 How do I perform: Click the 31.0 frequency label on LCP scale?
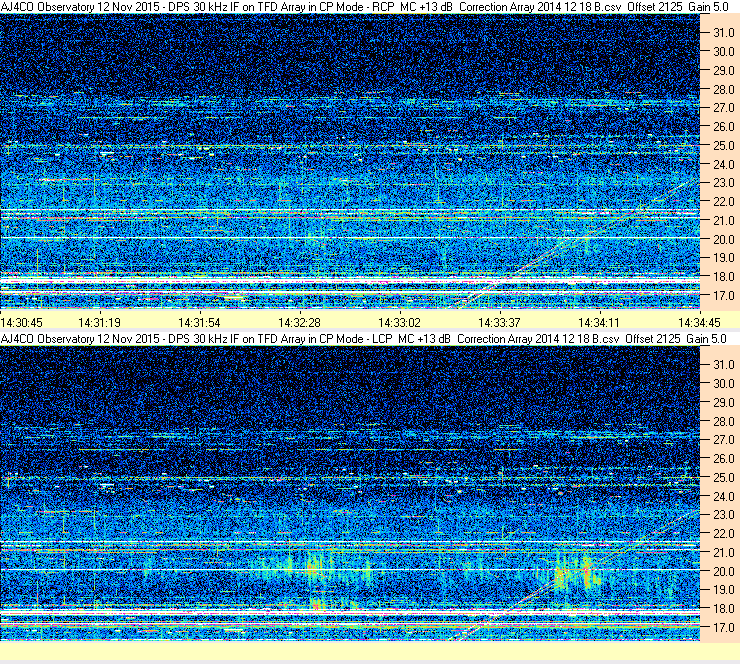pos(723,365)
